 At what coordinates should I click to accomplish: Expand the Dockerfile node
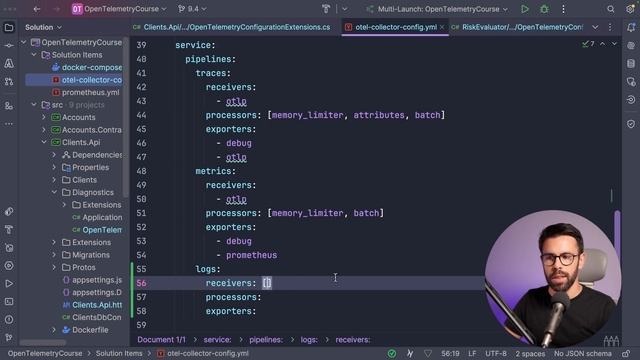pyautogui.click(x=54, y=330)
